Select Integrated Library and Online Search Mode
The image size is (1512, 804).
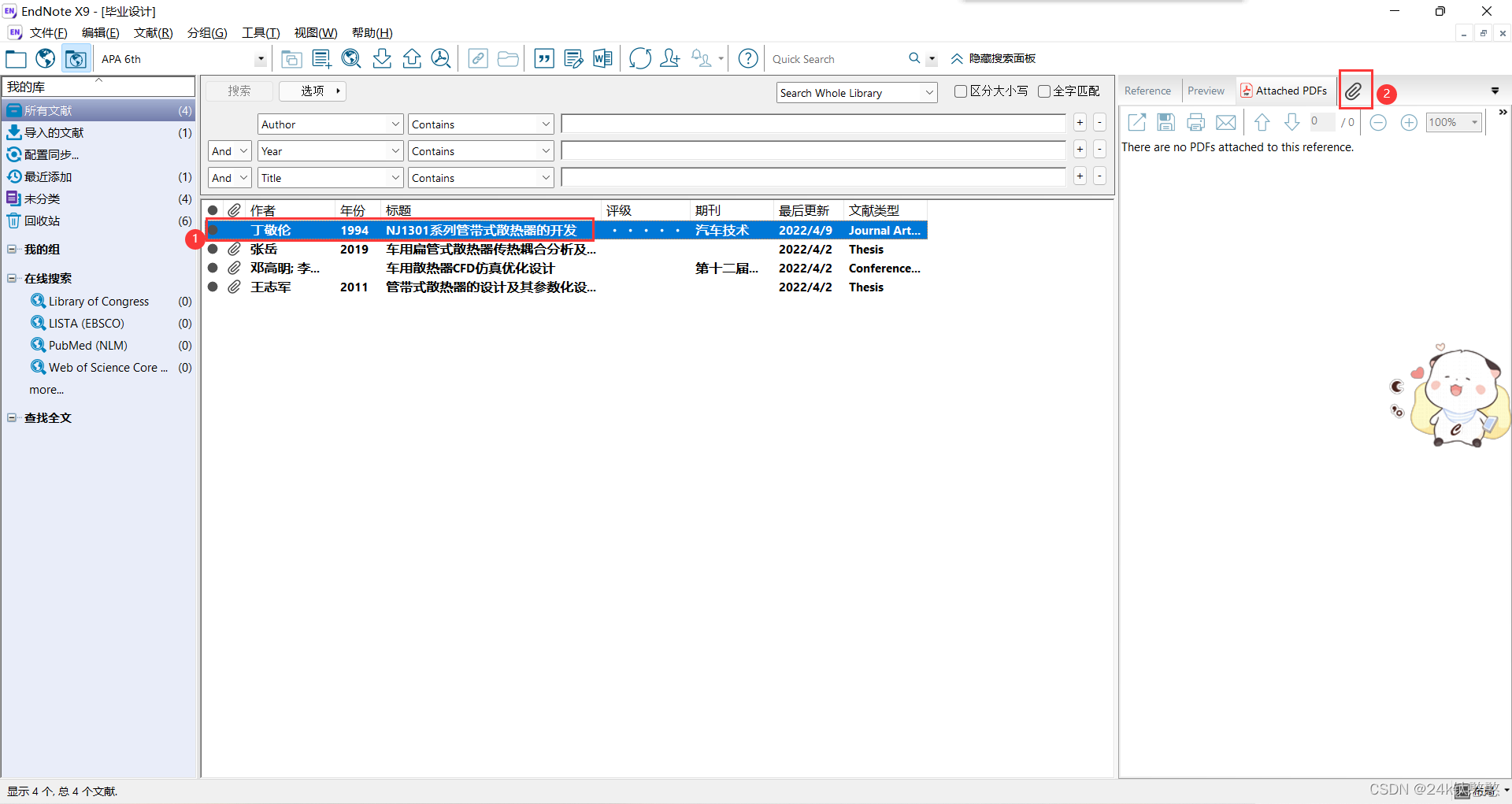[76, 59]
